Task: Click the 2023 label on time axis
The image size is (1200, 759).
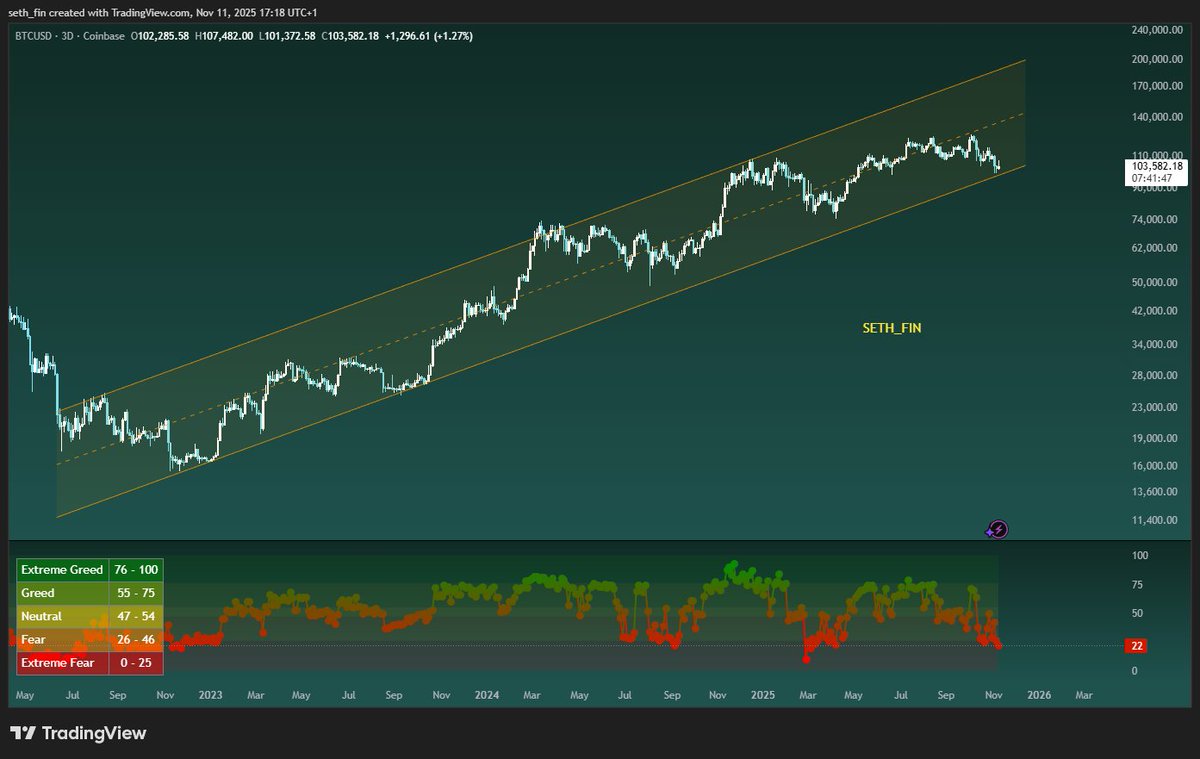Action: pyautogui.click(x=210, y=694)
